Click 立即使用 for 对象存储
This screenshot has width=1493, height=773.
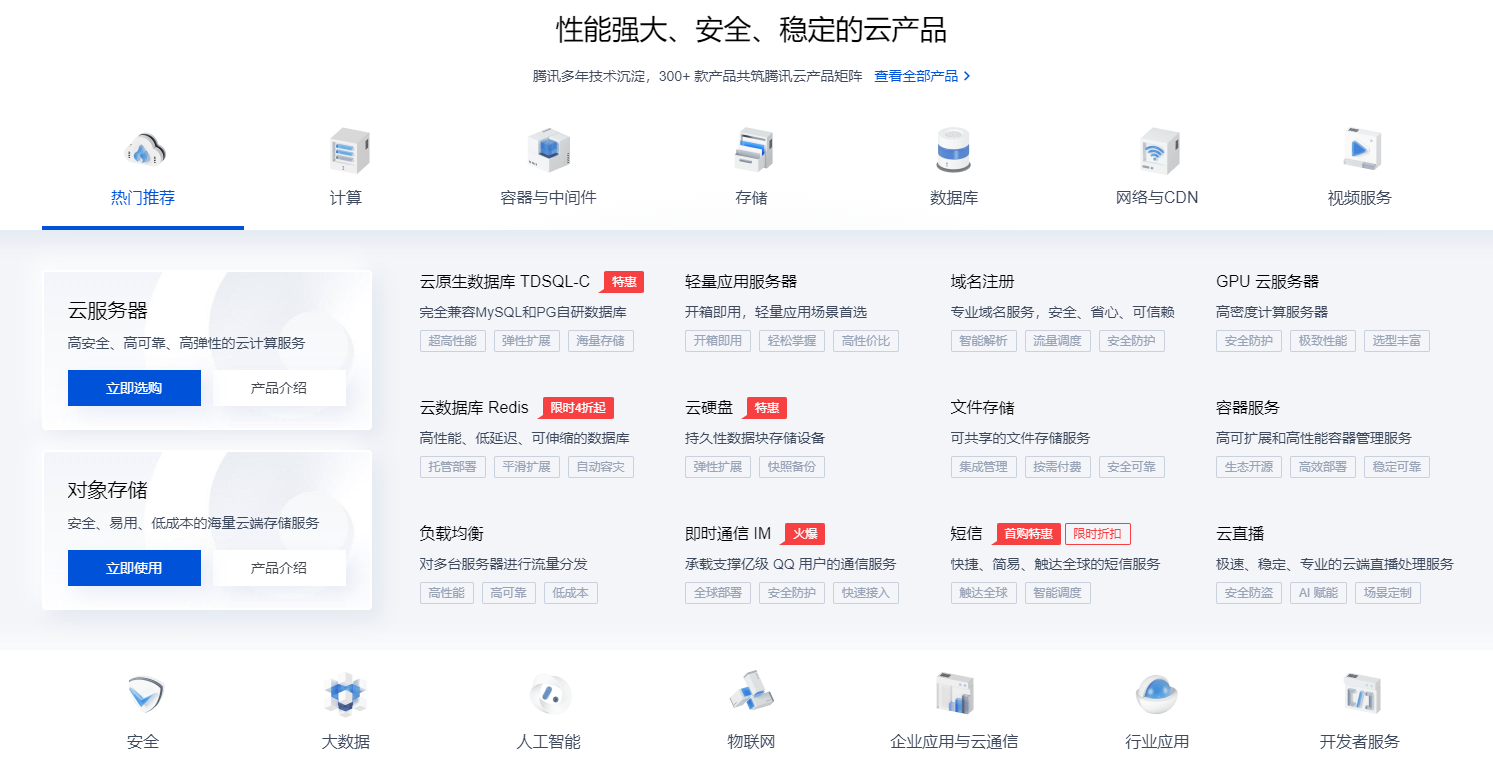coord(134,568)
